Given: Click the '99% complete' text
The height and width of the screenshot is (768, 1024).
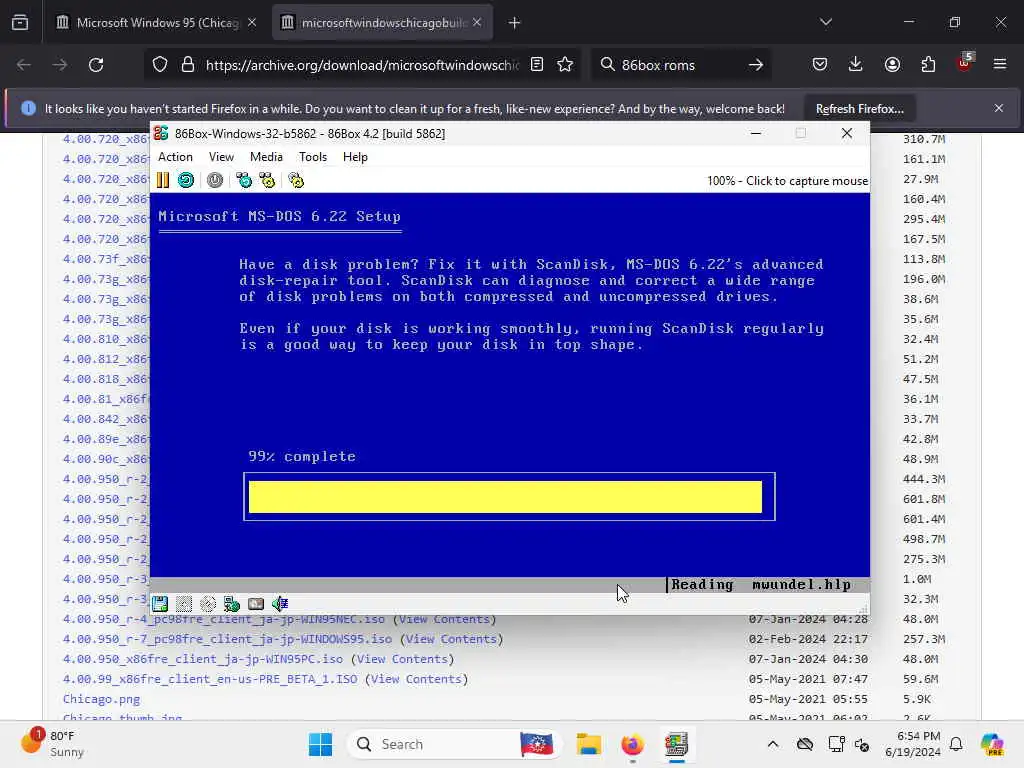Looking at the screenshot, I should coord(302,456).
